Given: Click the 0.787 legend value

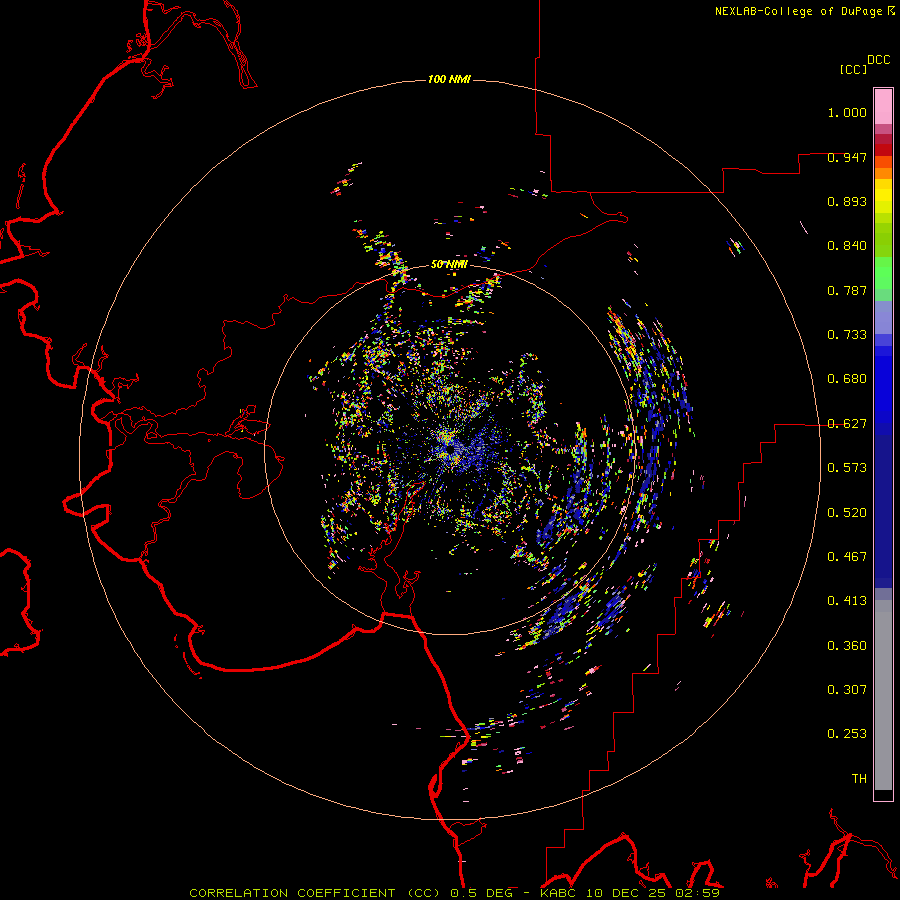Looking at the screenshot, I should tap(847, 290).
